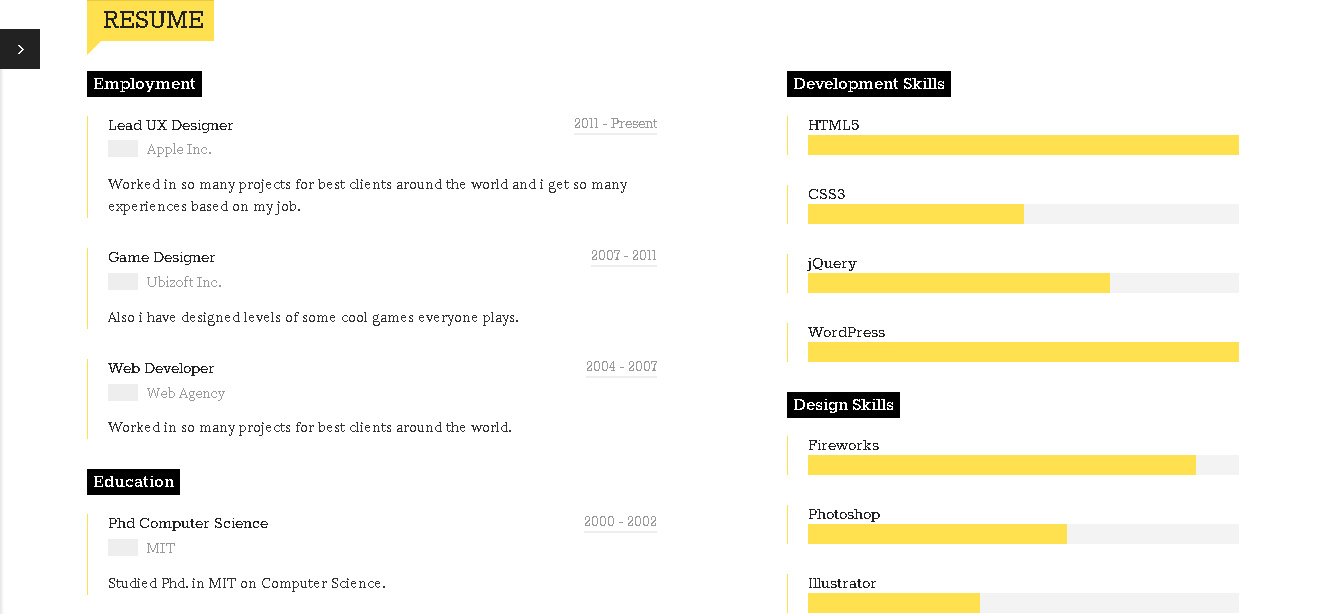Click the yellow RESUME heading badge
The image size is (1343, 614).
click(x=152, y=20)
